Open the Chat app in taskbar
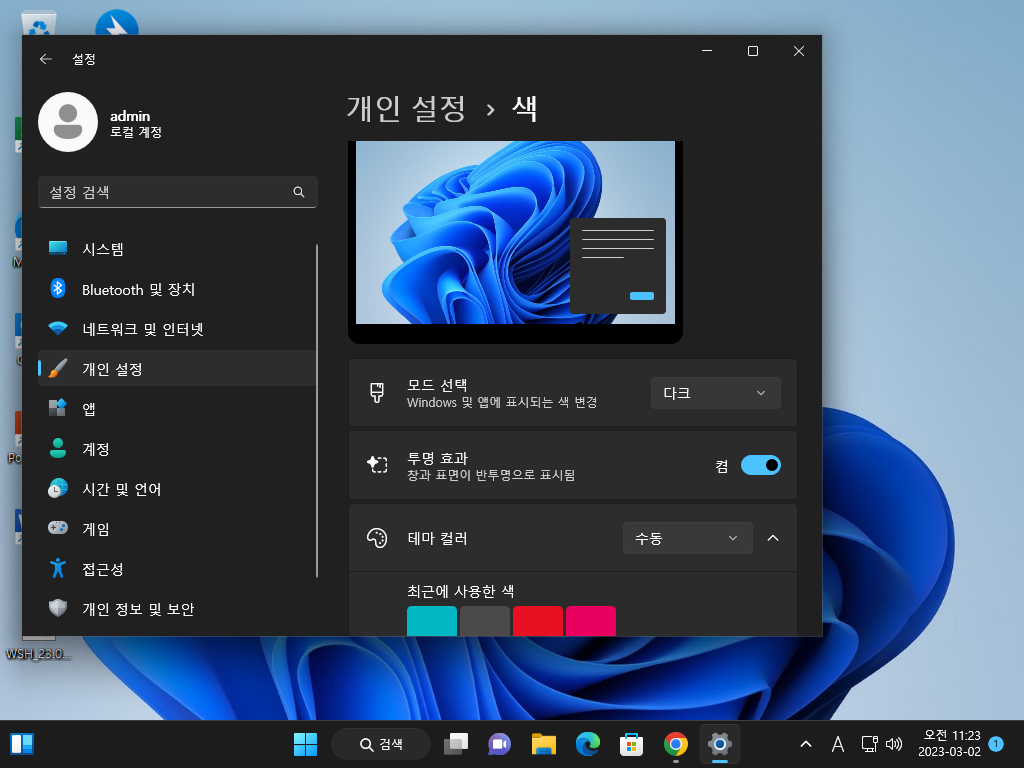Viewport: 1024px width, 768px height. tap(500, 744)
